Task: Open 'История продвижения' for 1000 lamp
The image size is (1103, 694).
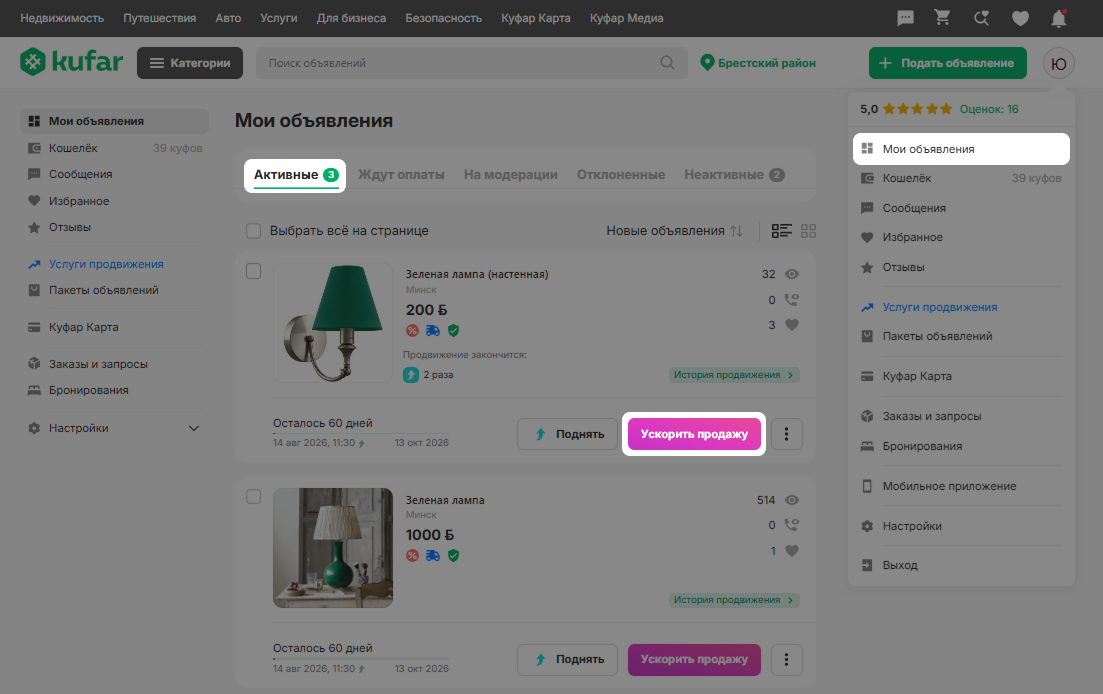Action: click(734, 600)
